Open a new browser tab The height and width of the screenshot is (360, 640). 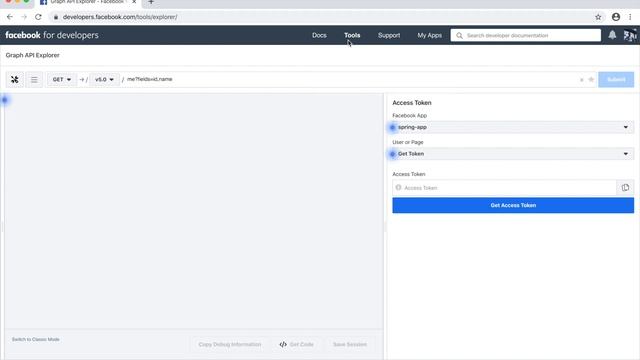click(x=151, y=2)
